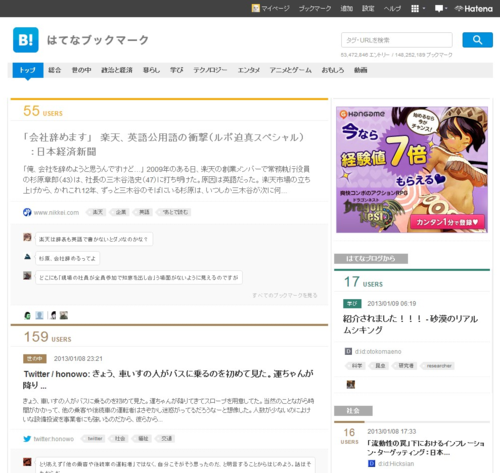Open the エンタメ category tab
This screenshot has width=500, height=473.
click(x=249, y=70)
